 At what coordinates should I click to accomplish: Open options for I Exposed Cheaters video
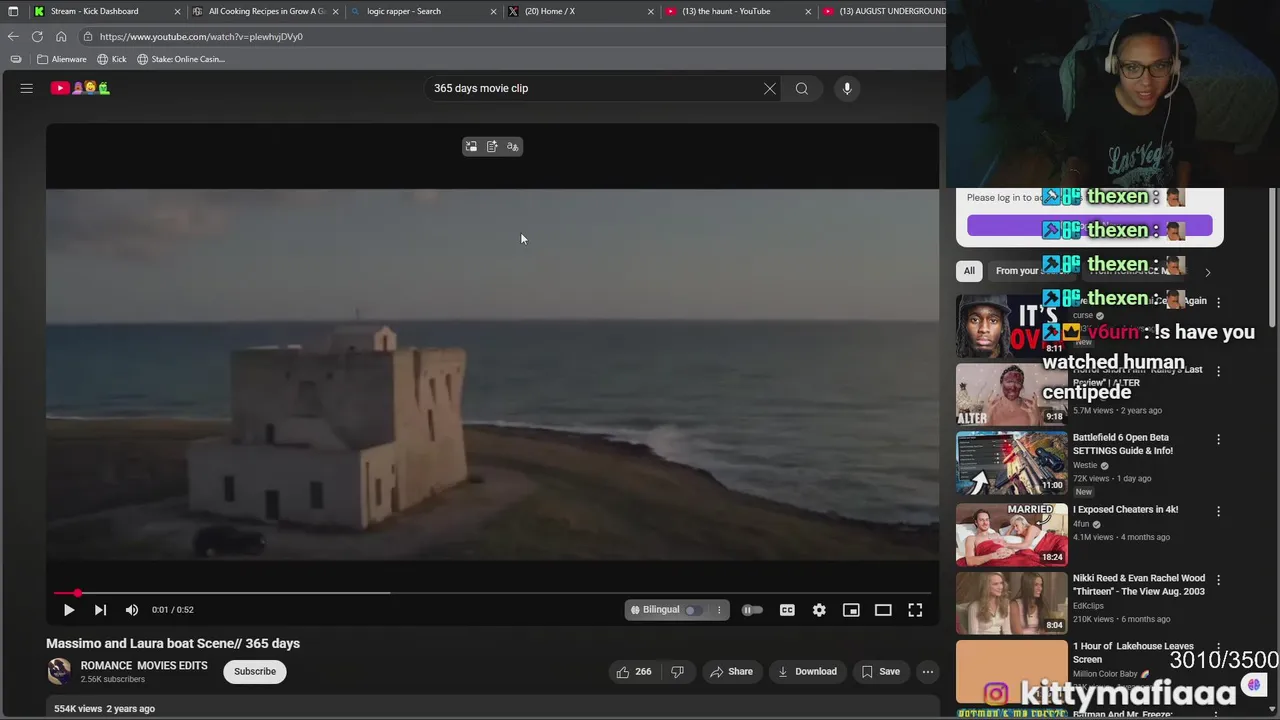(1218, 512)
